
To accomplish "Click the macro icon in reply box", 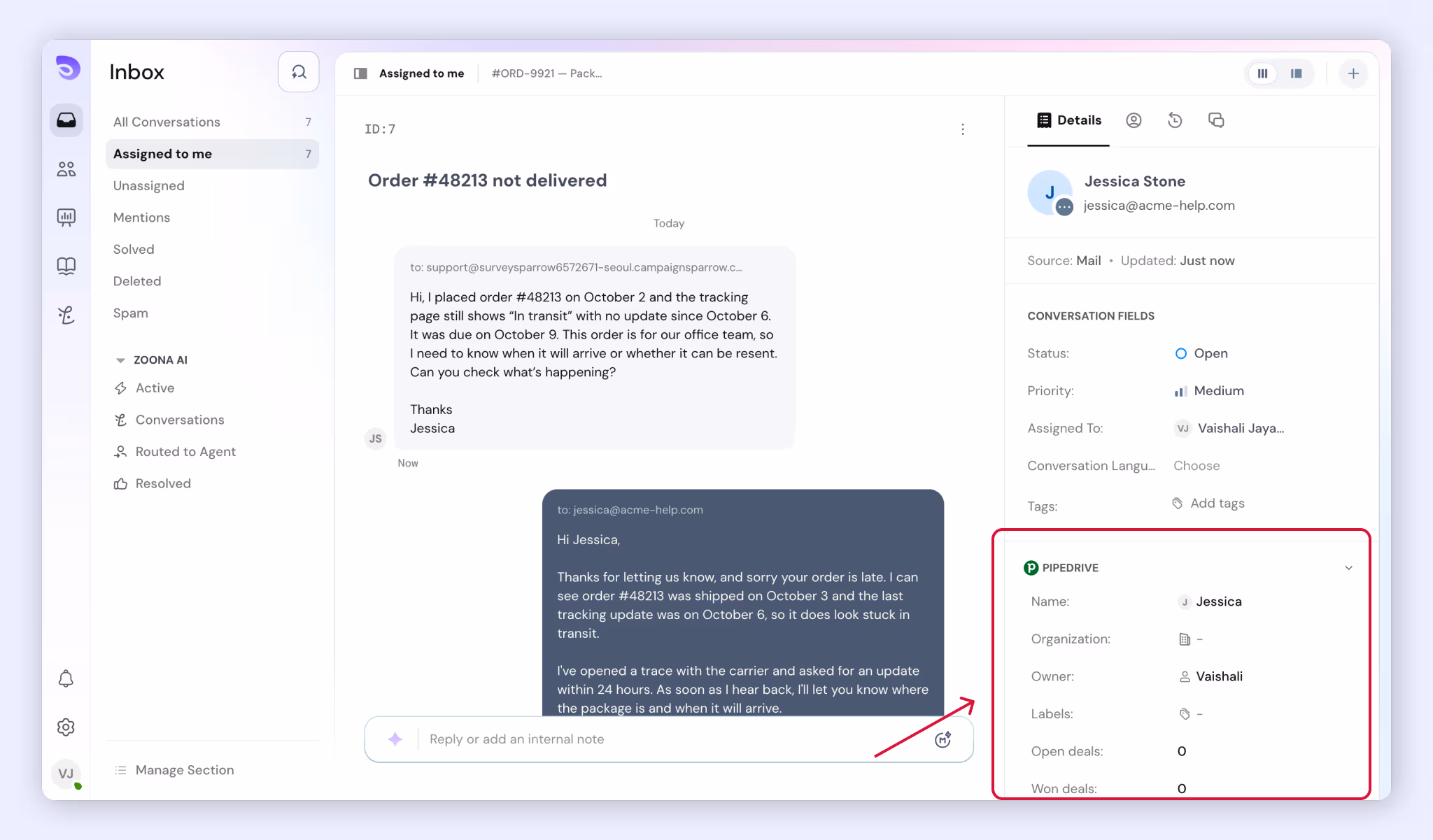I will point(943,739).
